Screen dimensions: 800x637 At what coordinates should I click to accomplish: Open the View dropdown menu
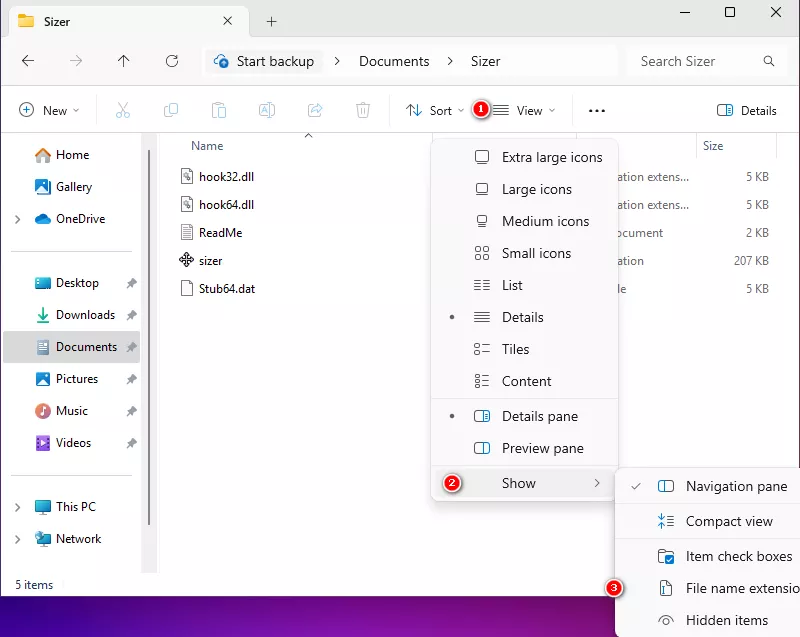point(523,110)
